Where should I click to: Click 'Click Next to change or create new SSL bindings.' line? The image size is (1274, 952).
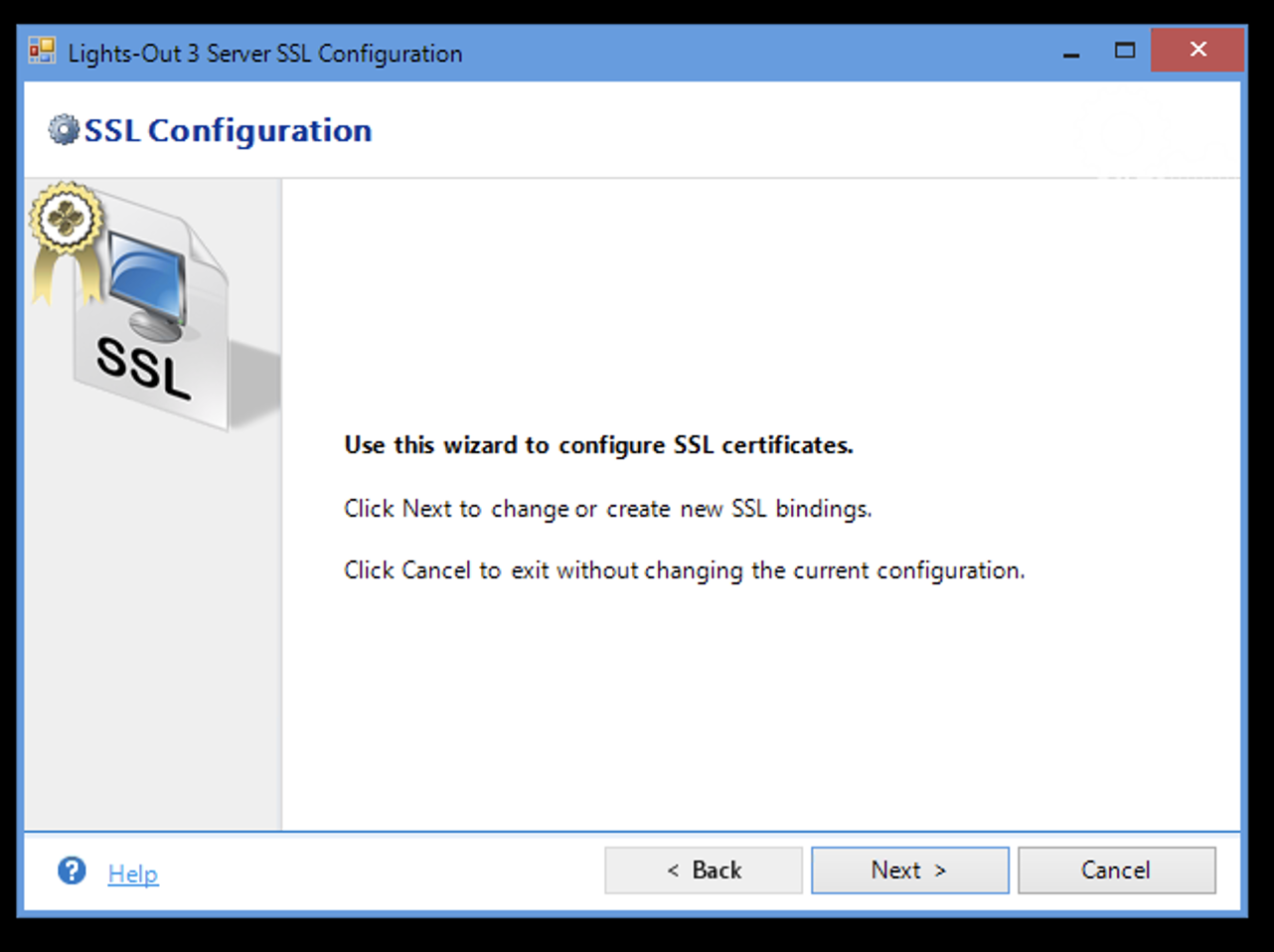click(x=607, y=509)
